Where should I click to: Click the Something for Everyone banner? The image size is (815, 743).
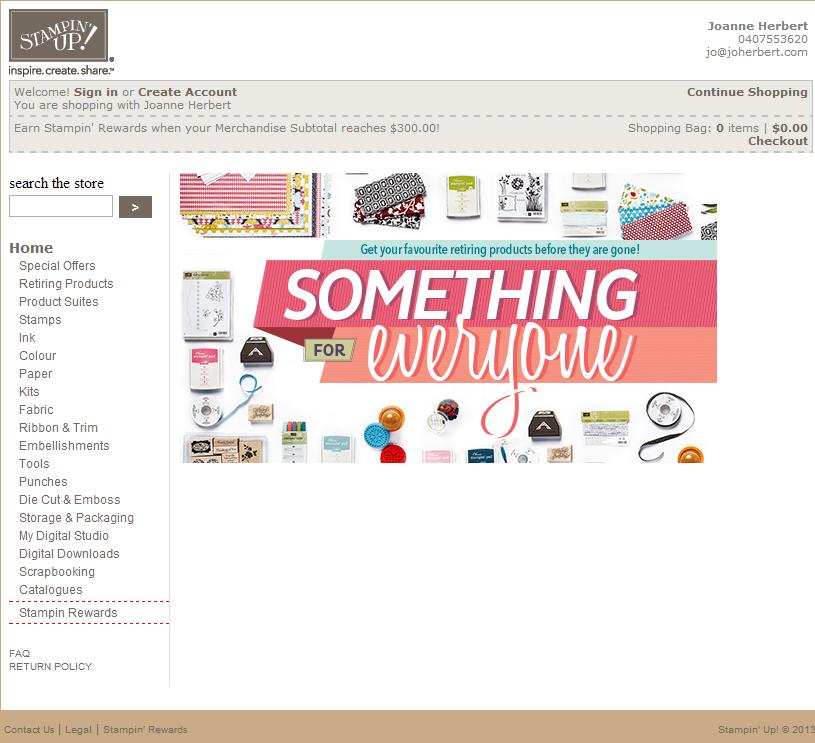449,318
